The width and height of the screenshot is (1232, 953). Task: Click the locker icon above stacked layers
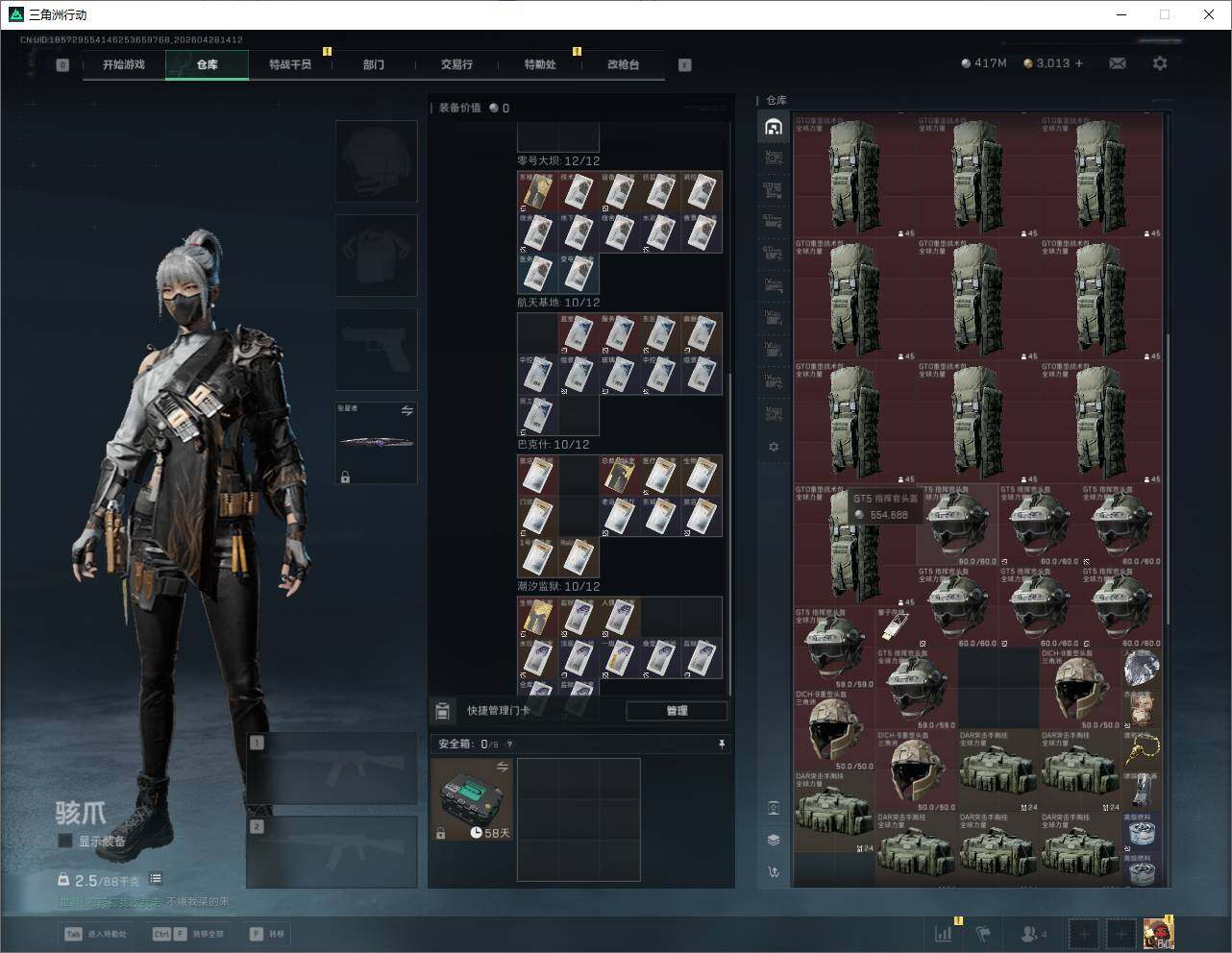774,808
